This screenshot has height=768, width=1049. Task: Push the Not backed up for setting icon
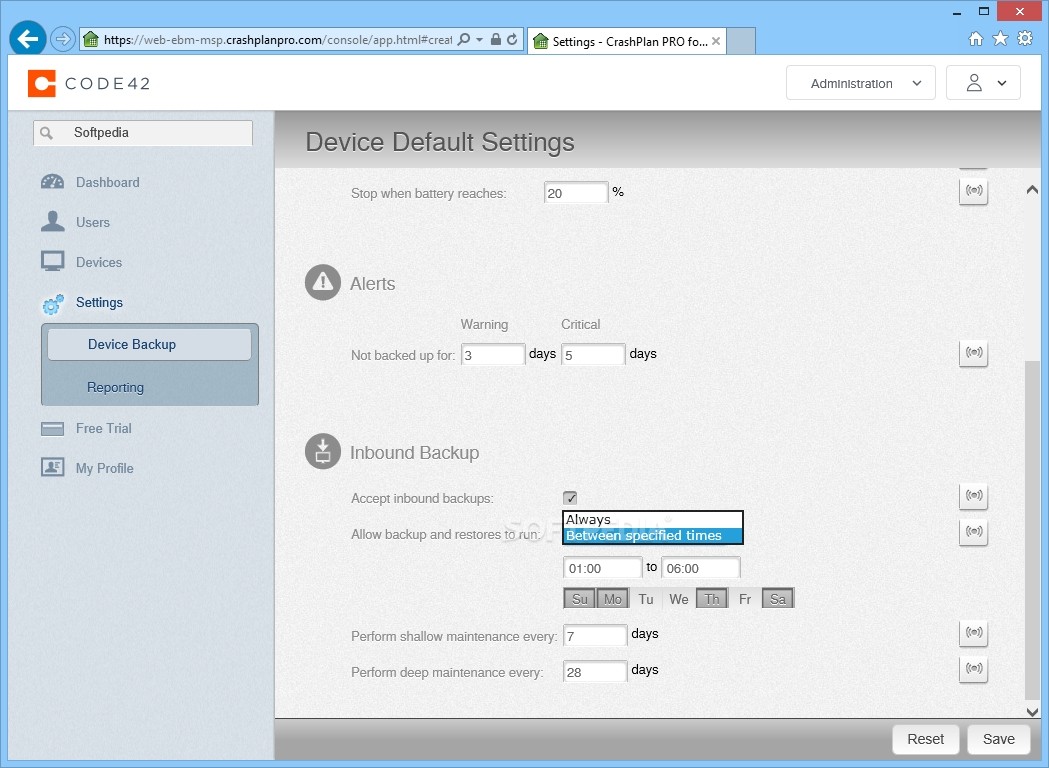[x=973, y=353]
